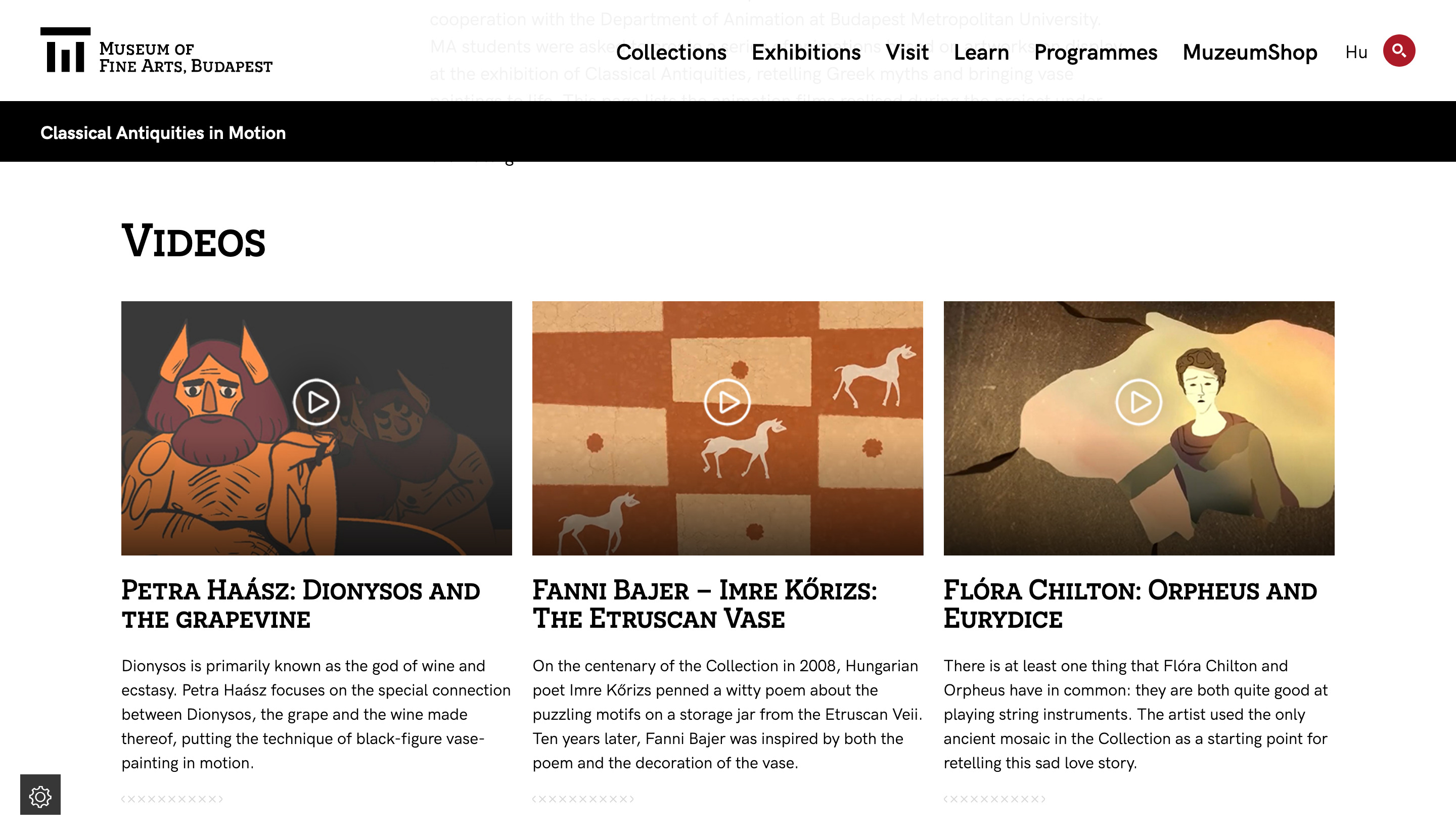Screen dimensions: 1456x835
Task: Click the Flóra Chilton Orpheus title
Action: pyautogui.click(x=1130, y=605)
